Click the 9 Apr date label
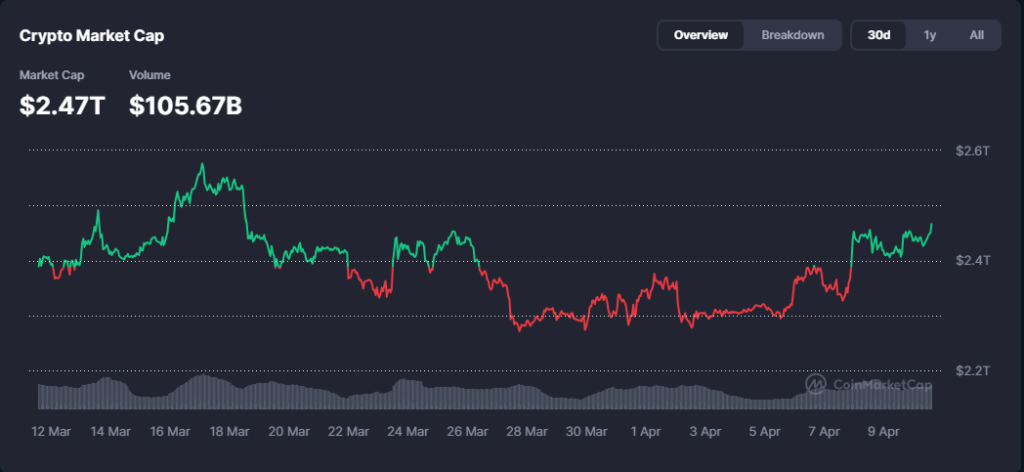 [884, 432]
